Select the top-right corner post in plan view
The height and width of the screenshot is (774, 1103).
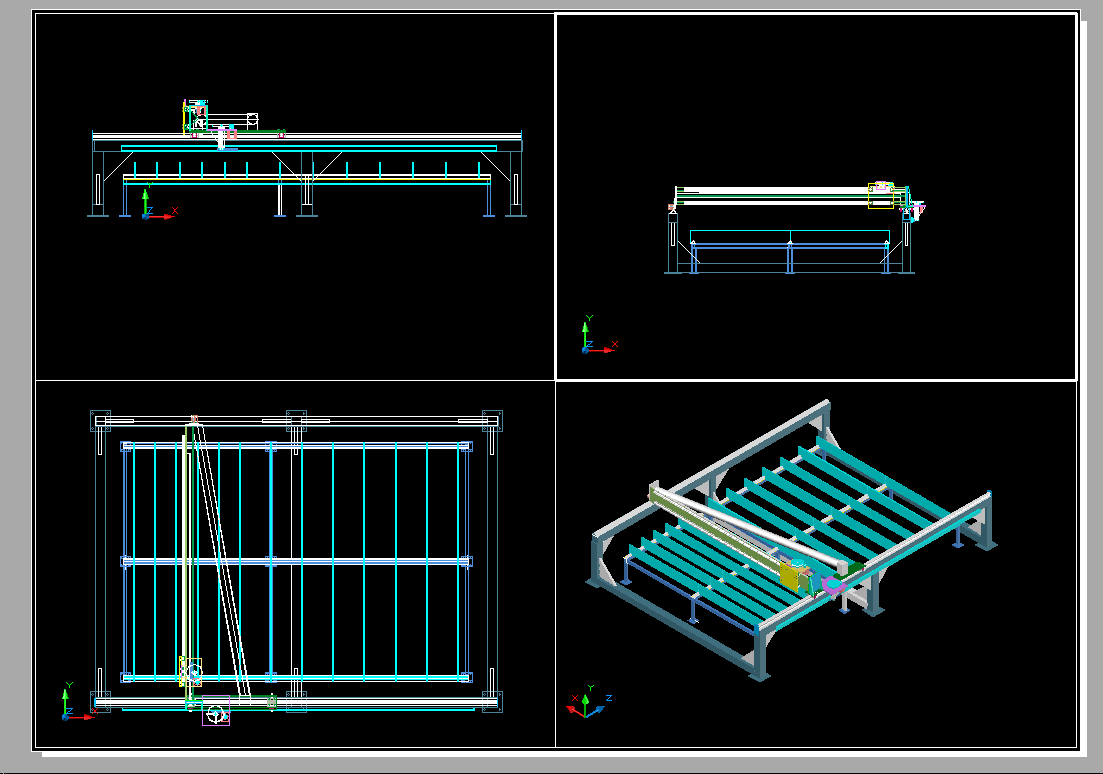(491, 420)
